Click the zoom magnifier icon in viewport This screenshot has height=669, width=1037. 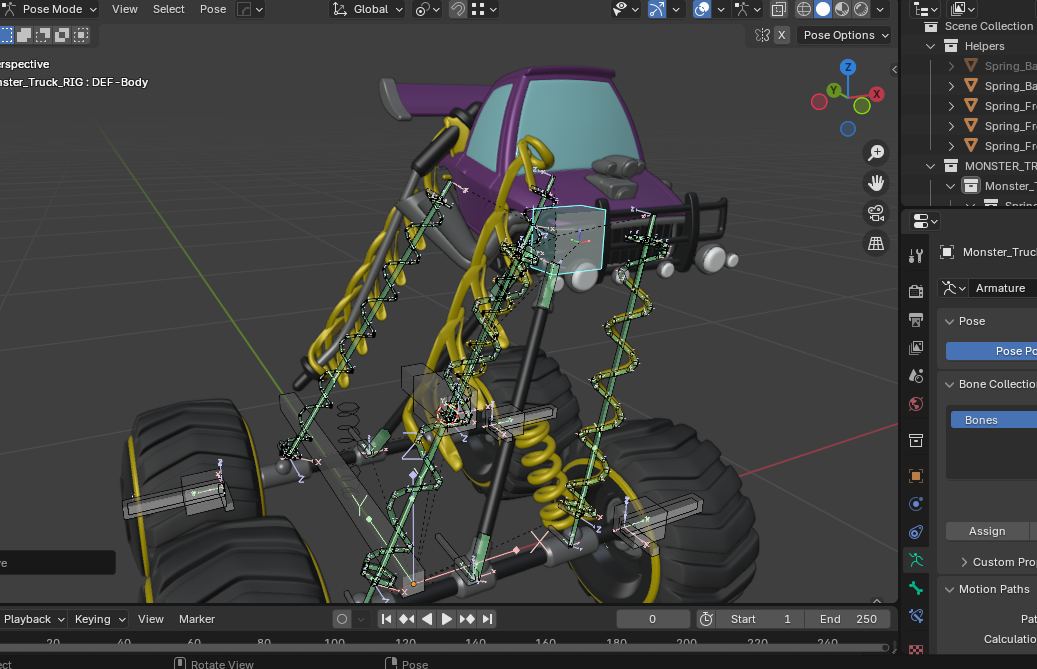[x=876, y=153]
